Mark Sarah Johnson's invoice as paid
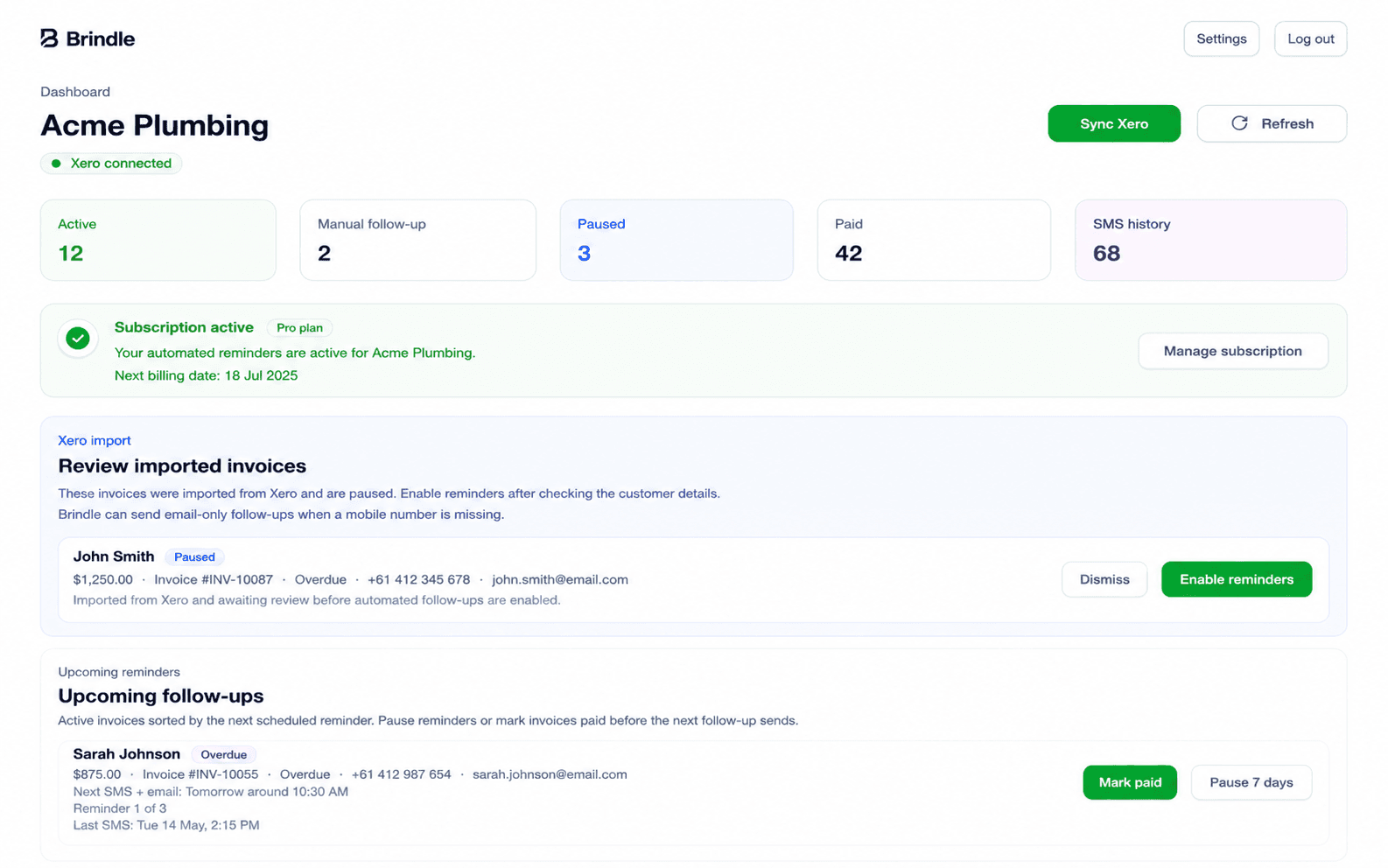The height and width of the screenshot is (868, 1388). point(1130,782)
